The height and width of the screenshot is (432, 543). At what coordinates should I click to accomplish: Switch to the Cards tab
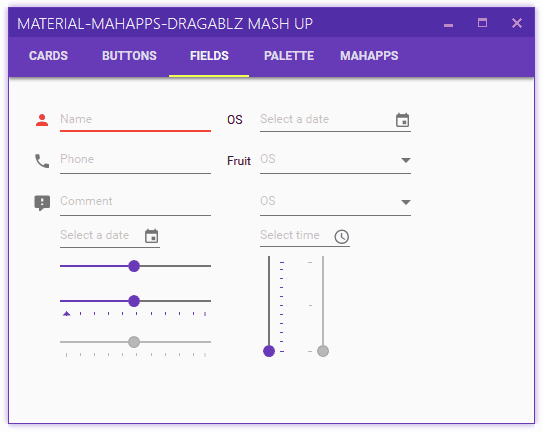(48, 56)
